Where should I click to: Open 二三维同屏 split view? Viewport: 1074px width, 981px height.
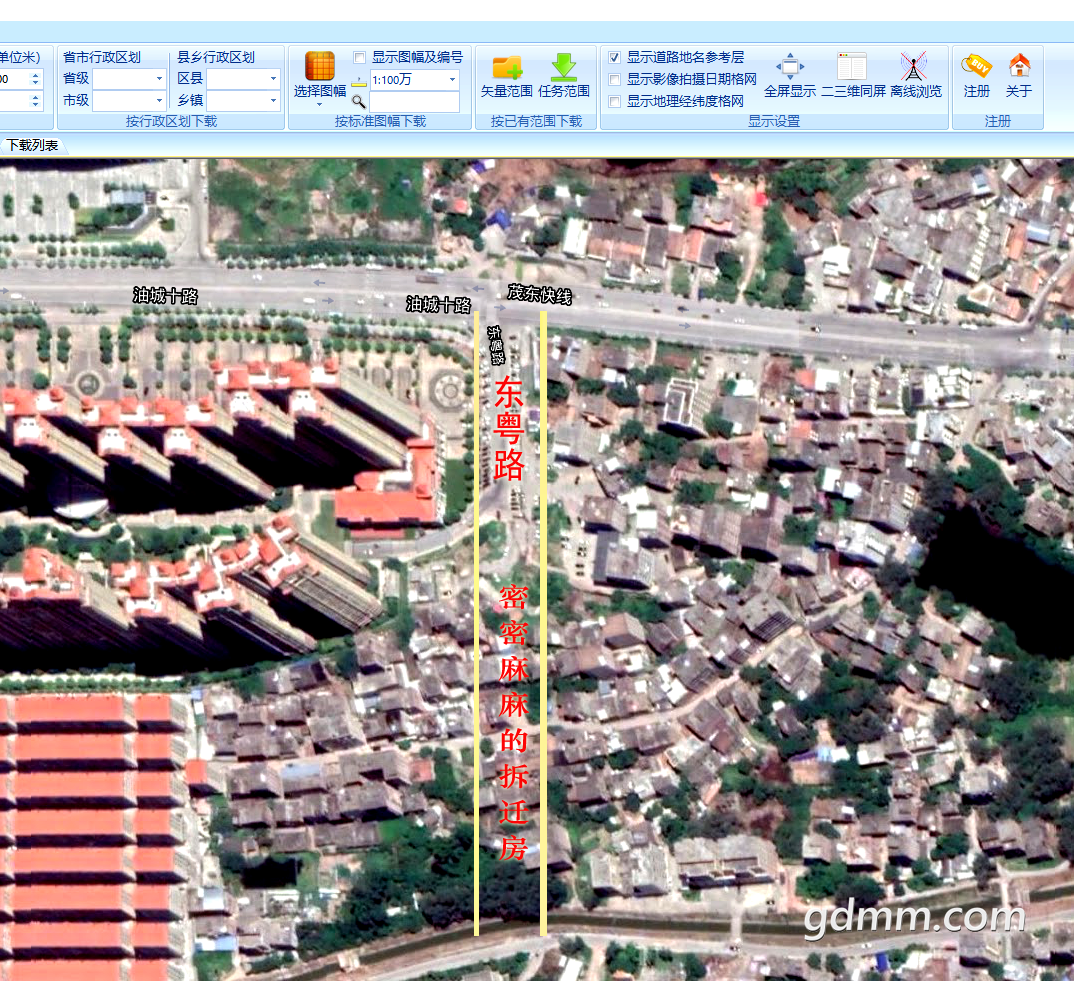click(x=852, y=68)
